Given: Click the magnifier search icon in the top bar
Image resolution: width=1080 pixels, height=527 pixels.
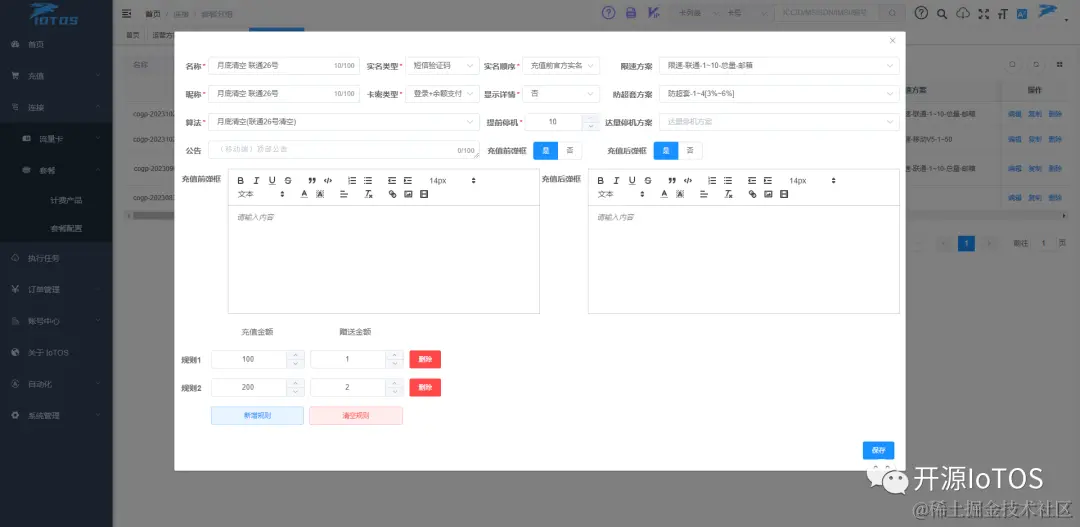Looking at the screenshot, I should 942,13.
